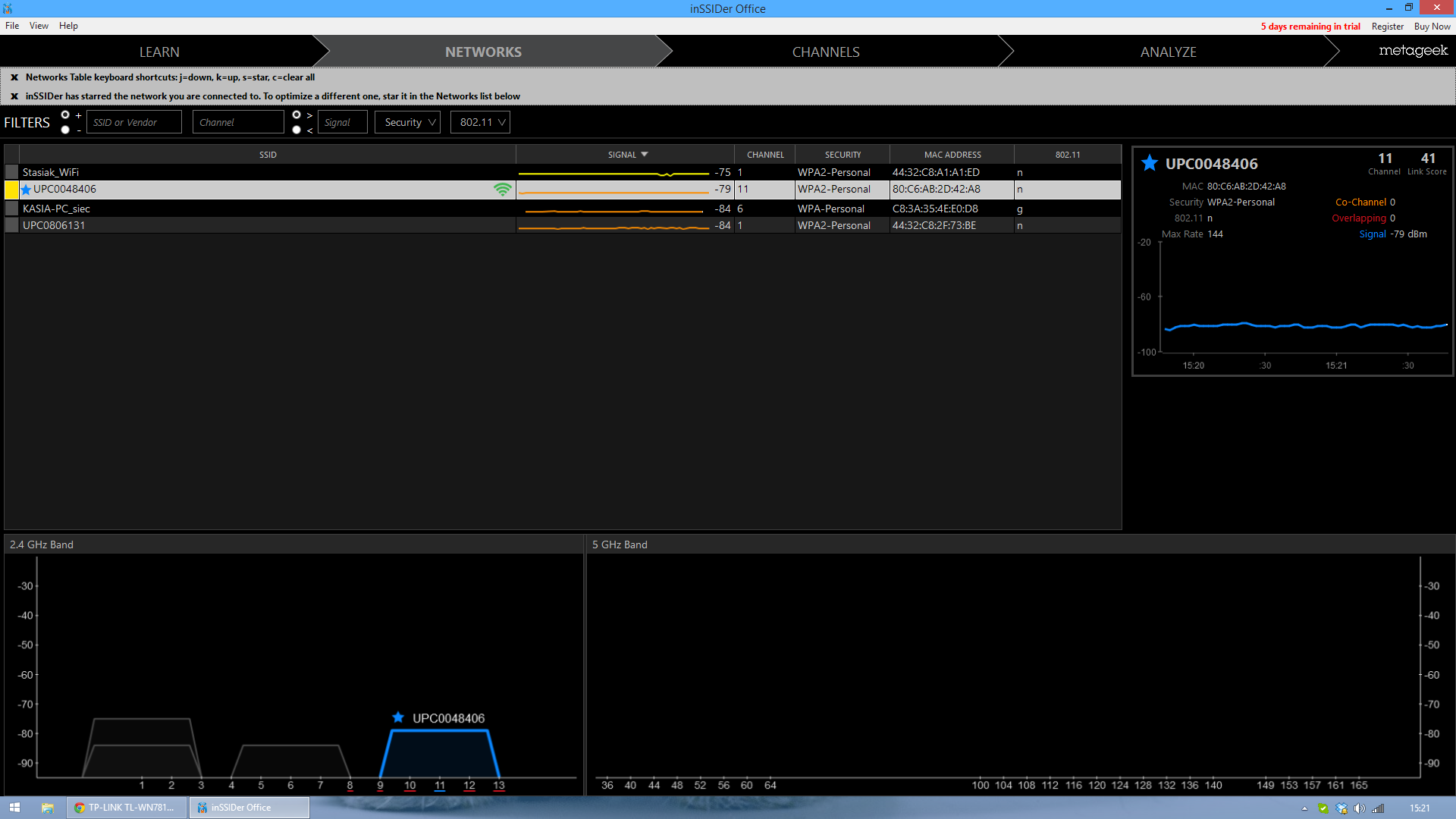Screen dimensions: 1456x819
Task: Toggle the color box for Stasiak_WiFi row
Action: pos(12,172)
